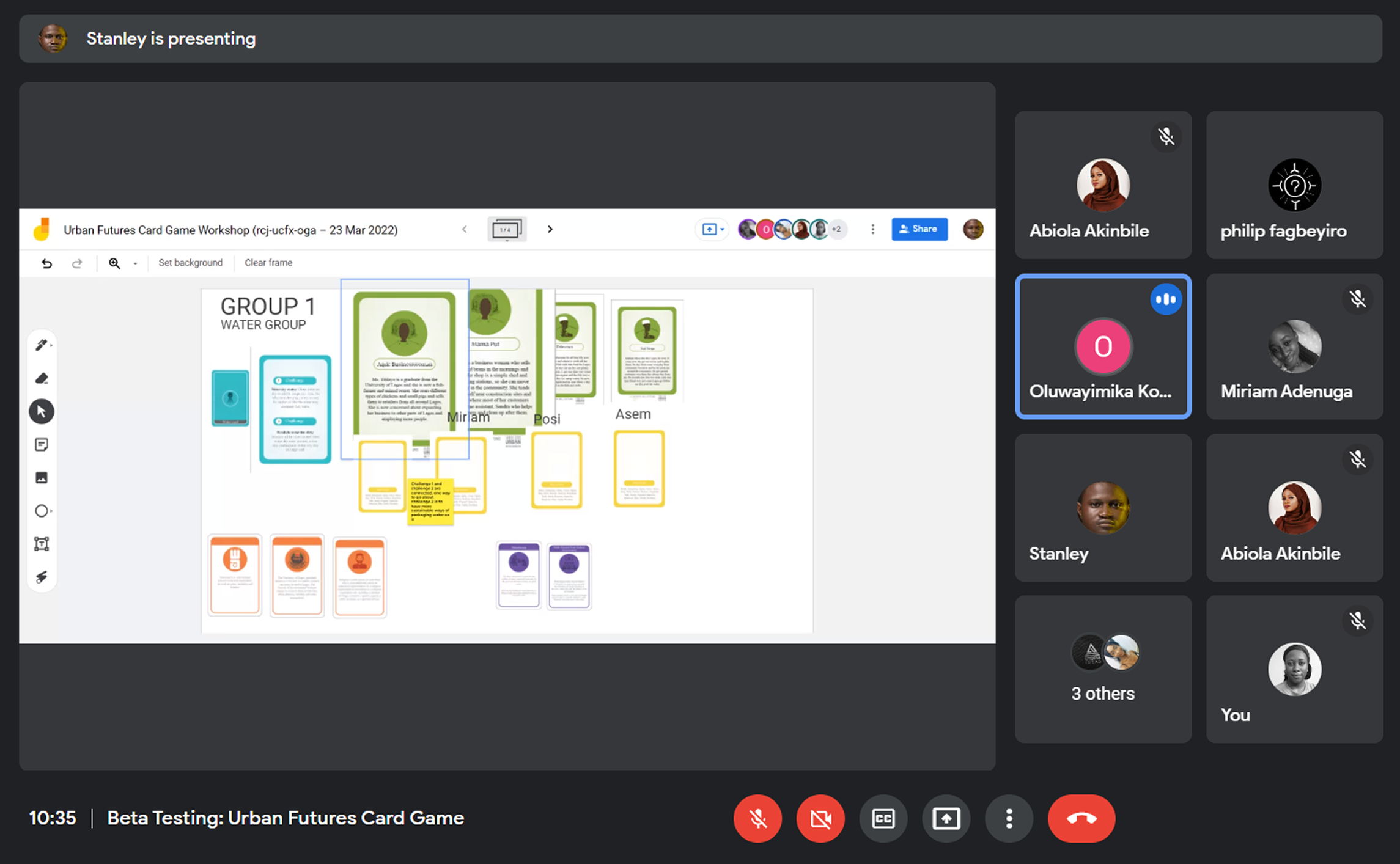
Task: Click the Asem name label
Action: click(x=633, y=414)
